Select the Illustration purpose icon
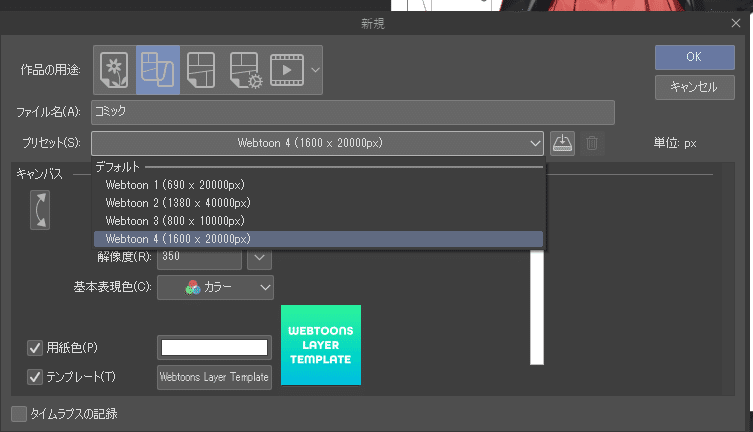 pos(114,70)
